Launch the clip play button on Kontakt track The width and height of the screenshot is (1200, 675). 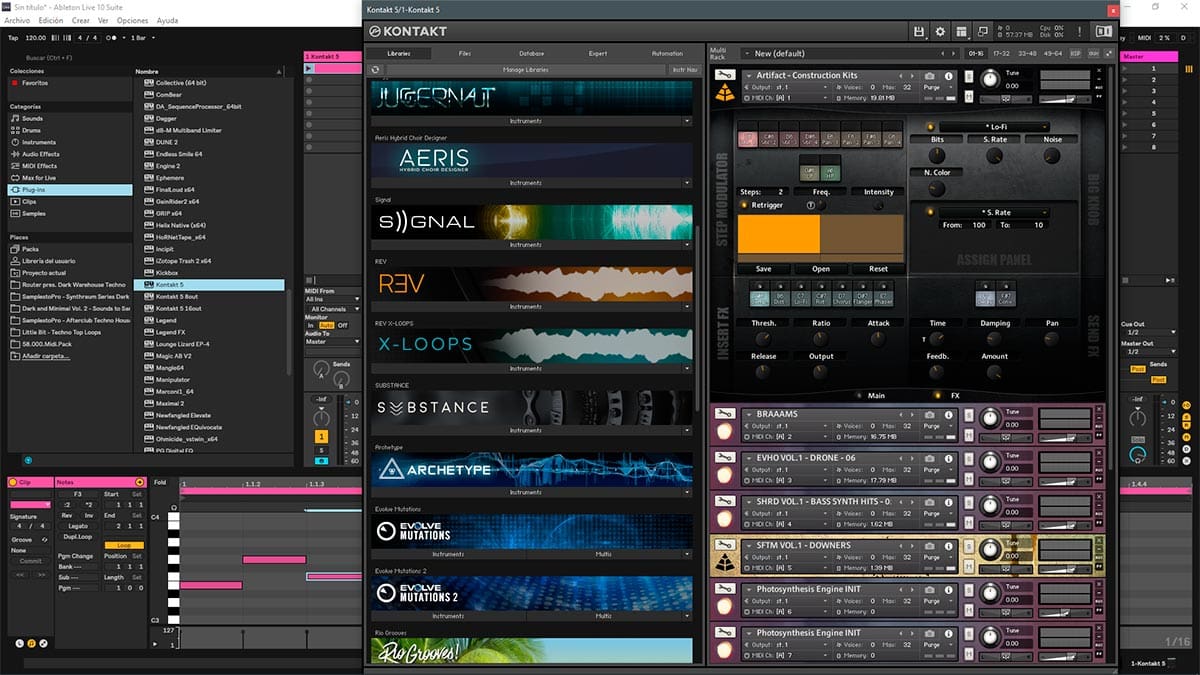309,69
